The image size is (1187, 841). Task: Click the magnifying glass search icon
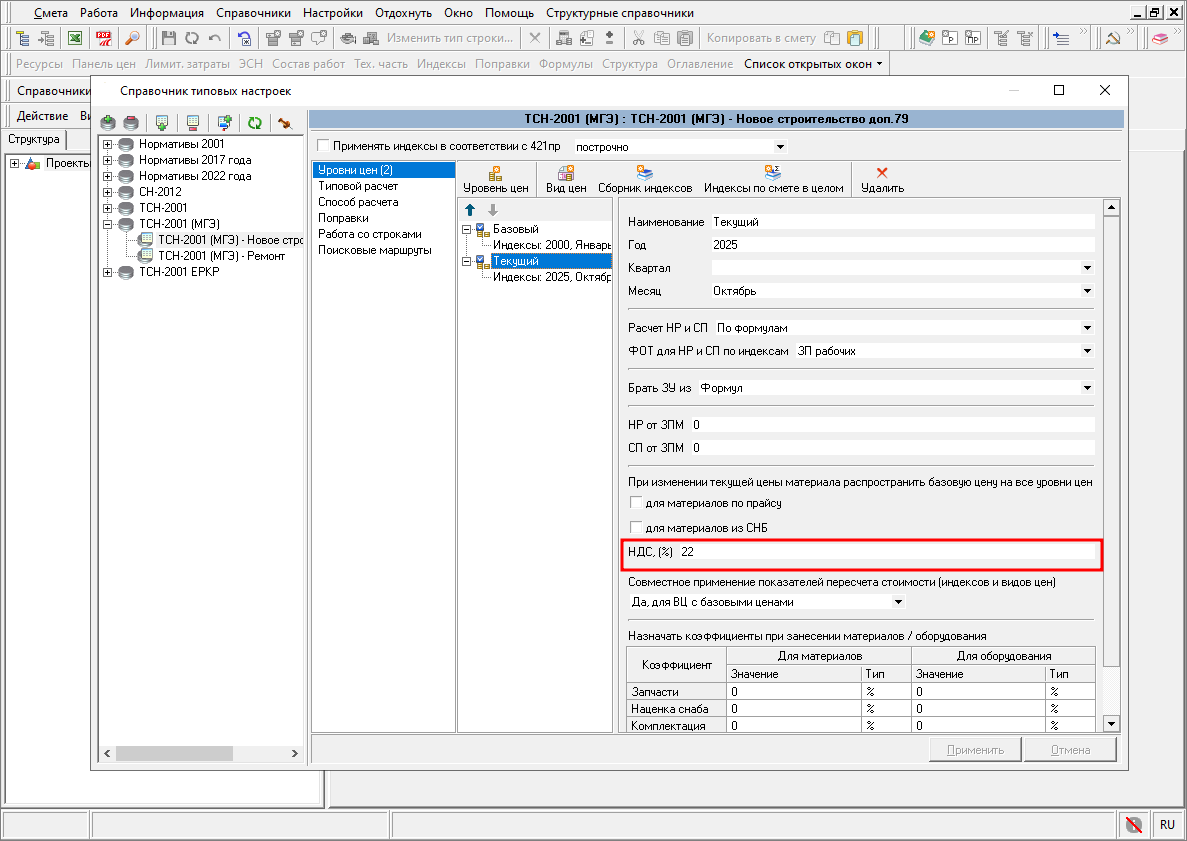(132, 38)
